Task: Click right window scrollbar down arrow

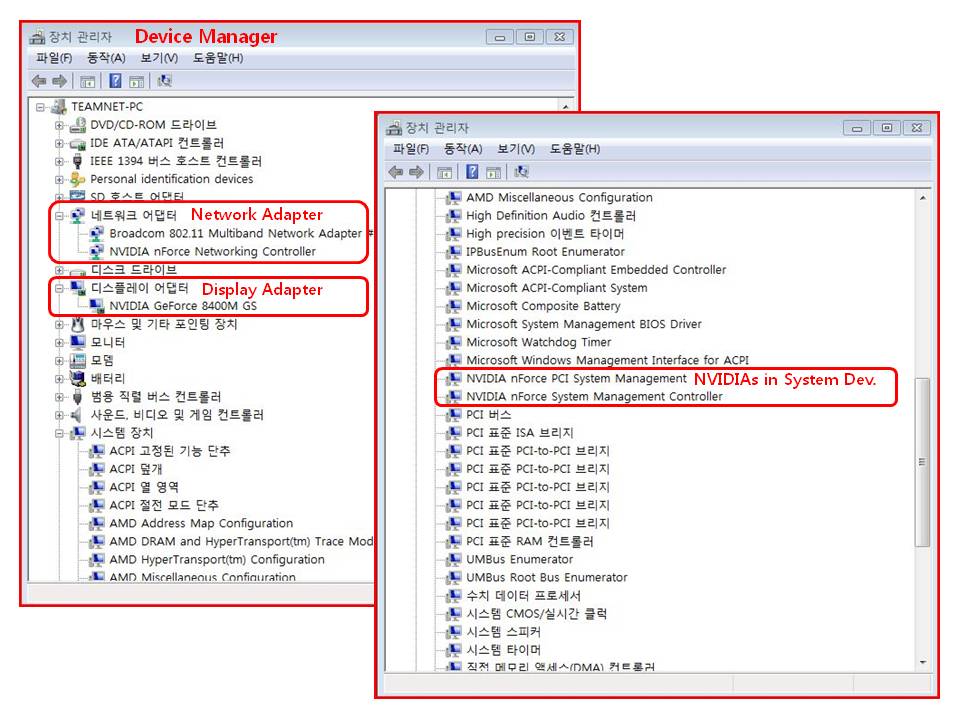Action: (x=923, y=662)
